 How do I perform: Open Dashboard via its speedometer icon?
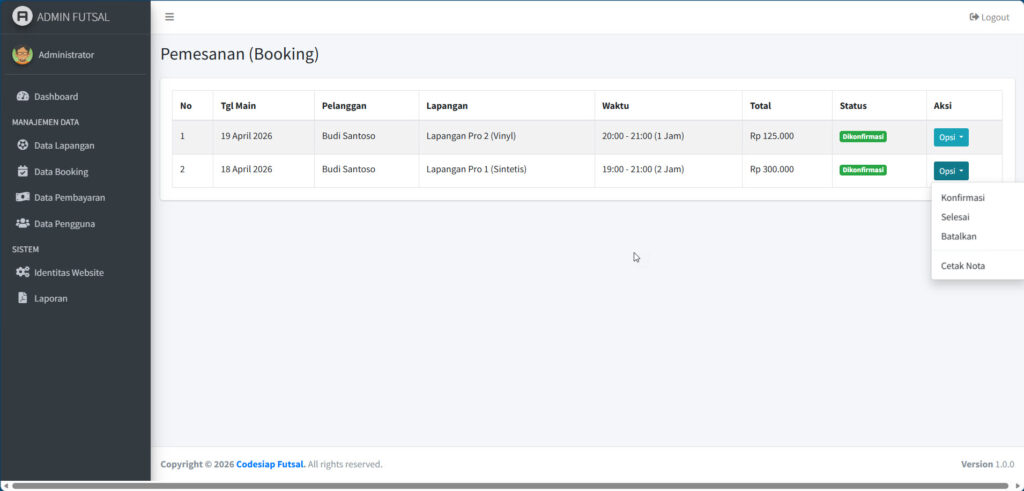coord(23,97)
